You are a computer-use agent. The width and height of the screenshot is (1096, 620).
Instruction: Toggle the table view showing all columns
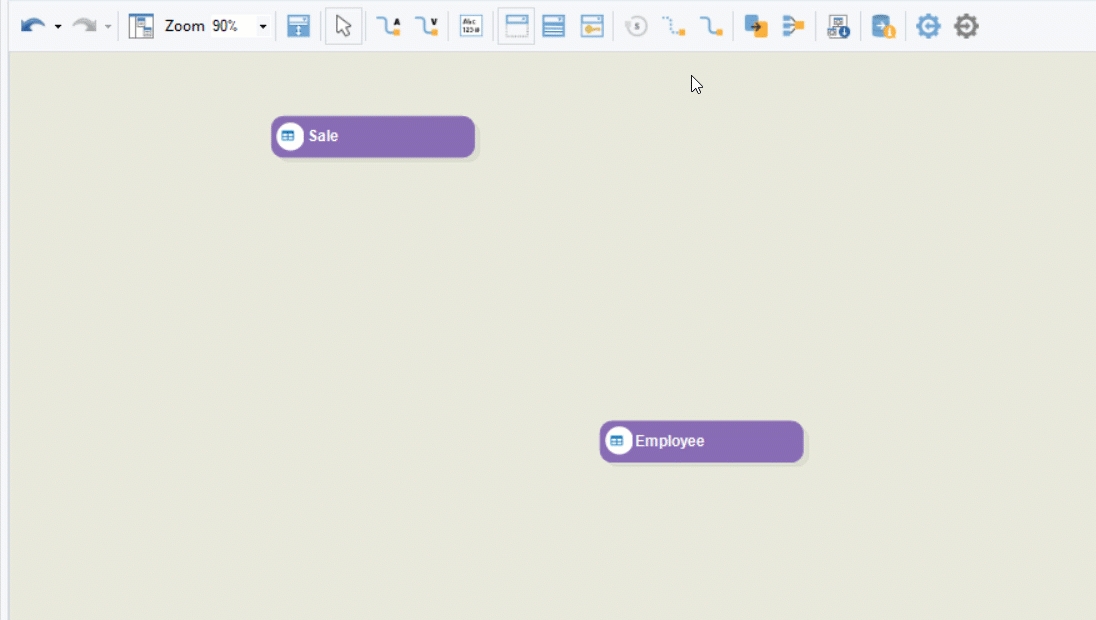[554, 26]
